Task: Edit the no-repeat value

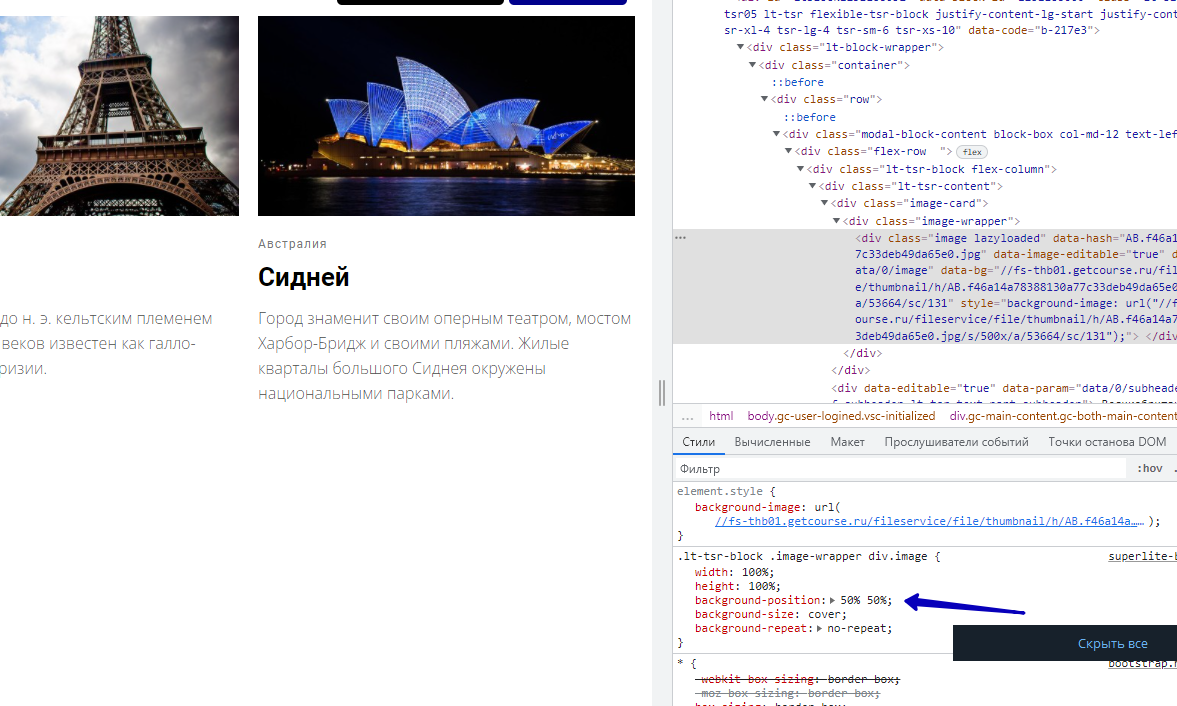Action: click(x=856, y=629)
